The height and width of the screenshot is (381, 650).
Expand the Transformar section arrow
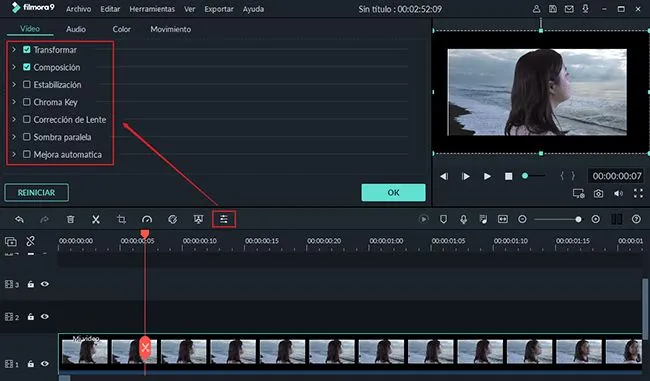pyautogui.click(x=14, y=50)
